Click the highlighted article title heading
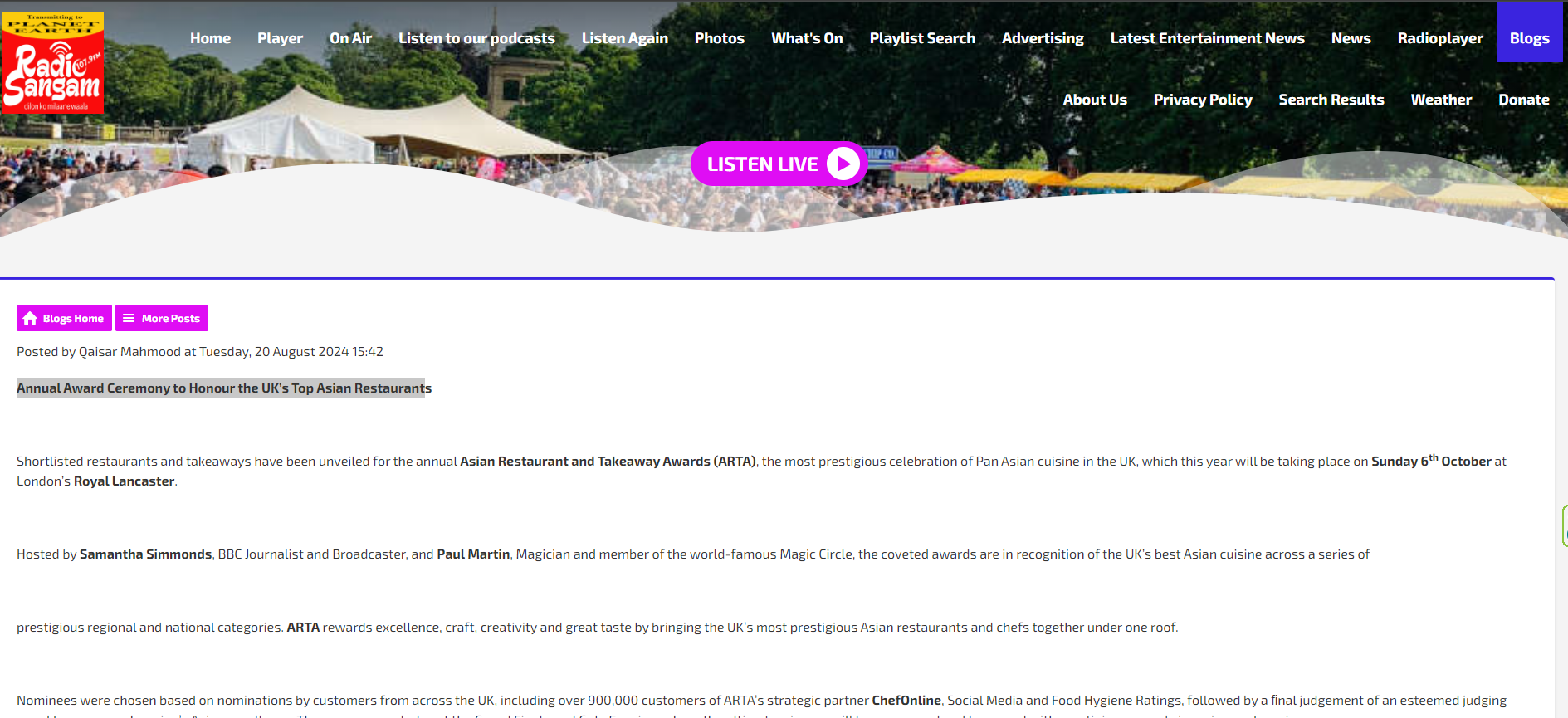Viewport: 1568px width, 718px height. 223,388
